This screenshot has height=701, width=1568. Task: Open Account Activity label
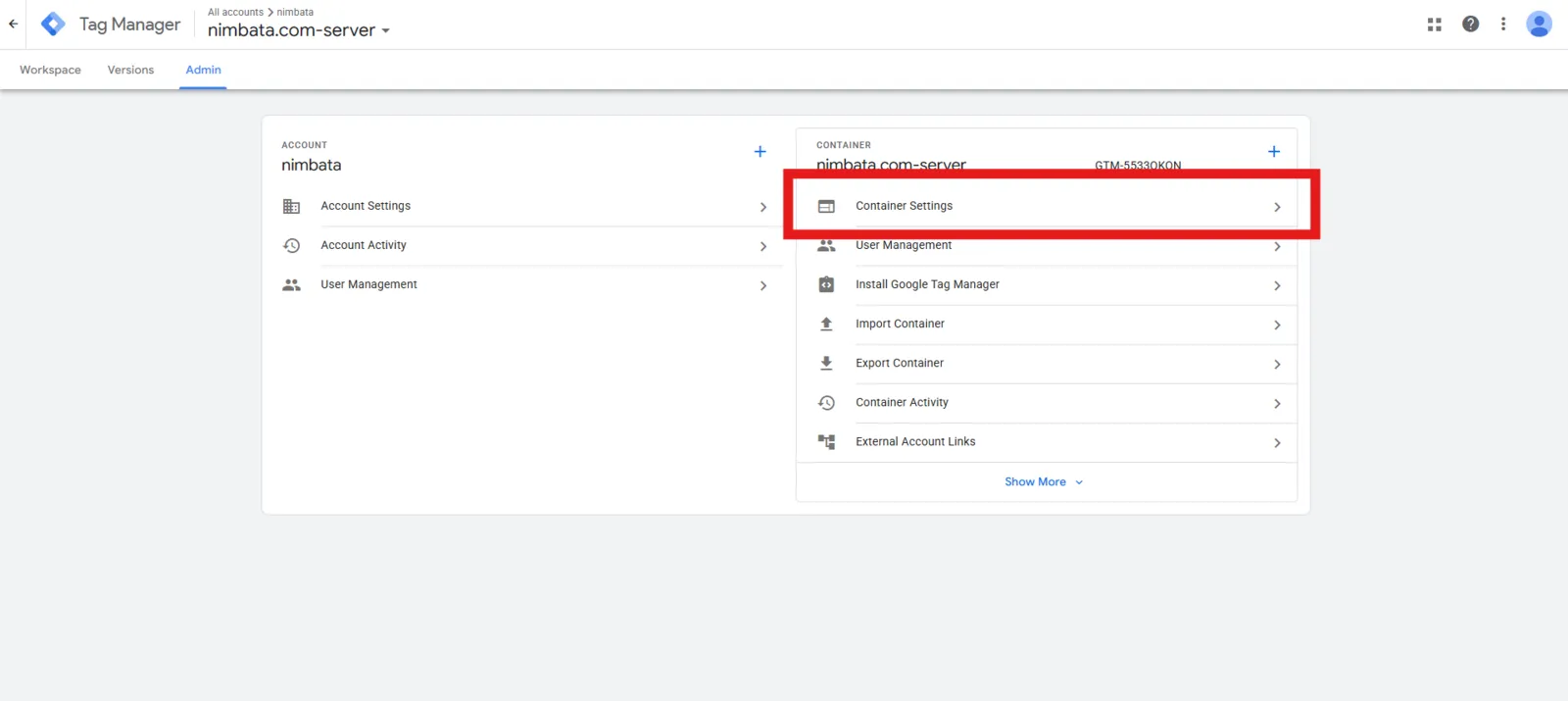(x=364, y=245)
